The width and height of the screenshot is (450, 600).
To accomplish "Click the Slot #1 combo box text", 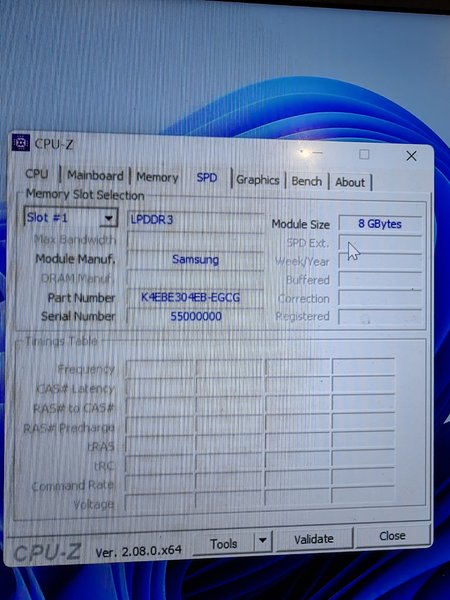I will (x=47, y=218).
